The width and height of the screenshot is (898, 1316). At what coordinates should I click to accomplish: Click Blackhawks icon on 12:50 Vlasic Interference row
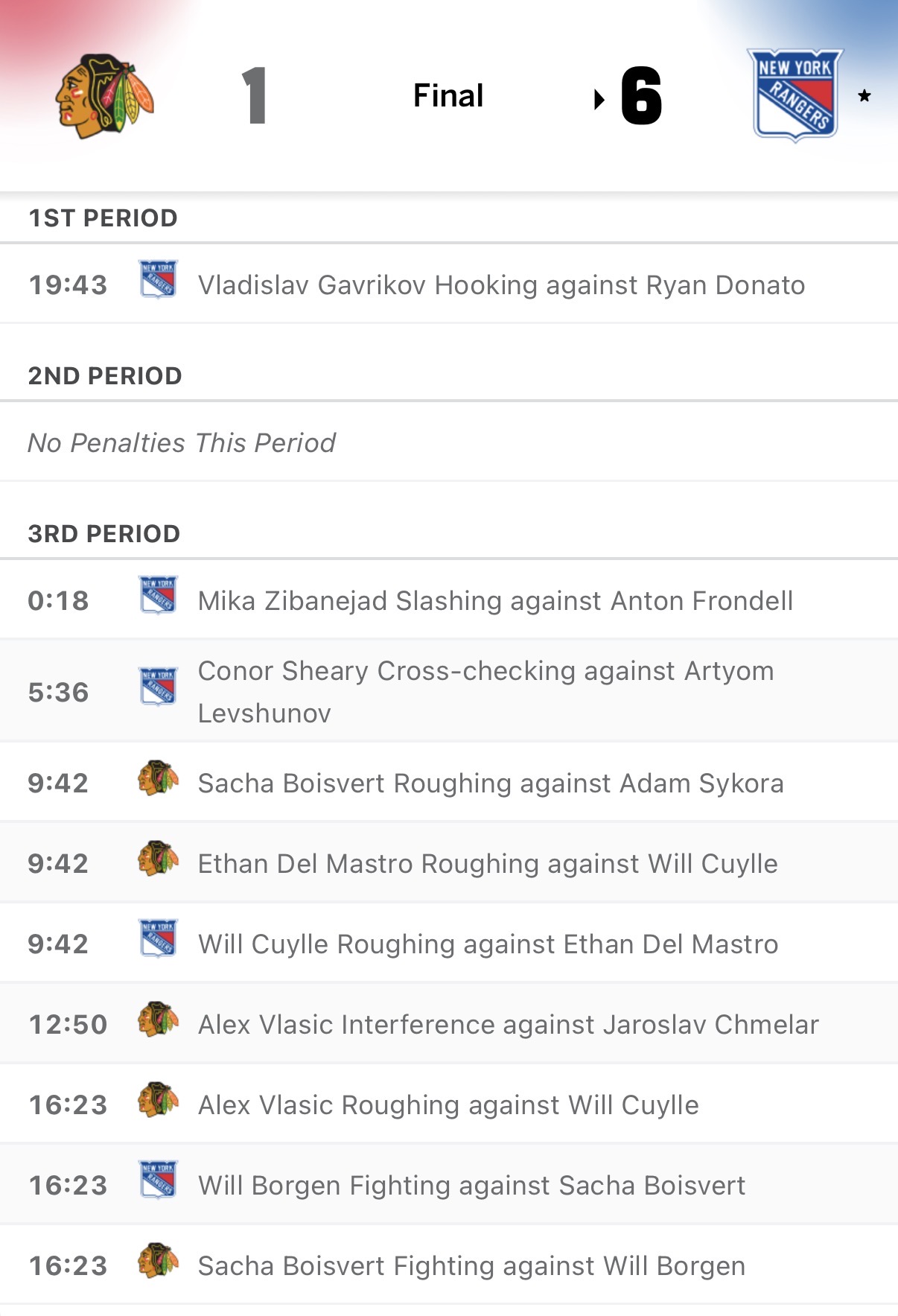[158, 1020]
